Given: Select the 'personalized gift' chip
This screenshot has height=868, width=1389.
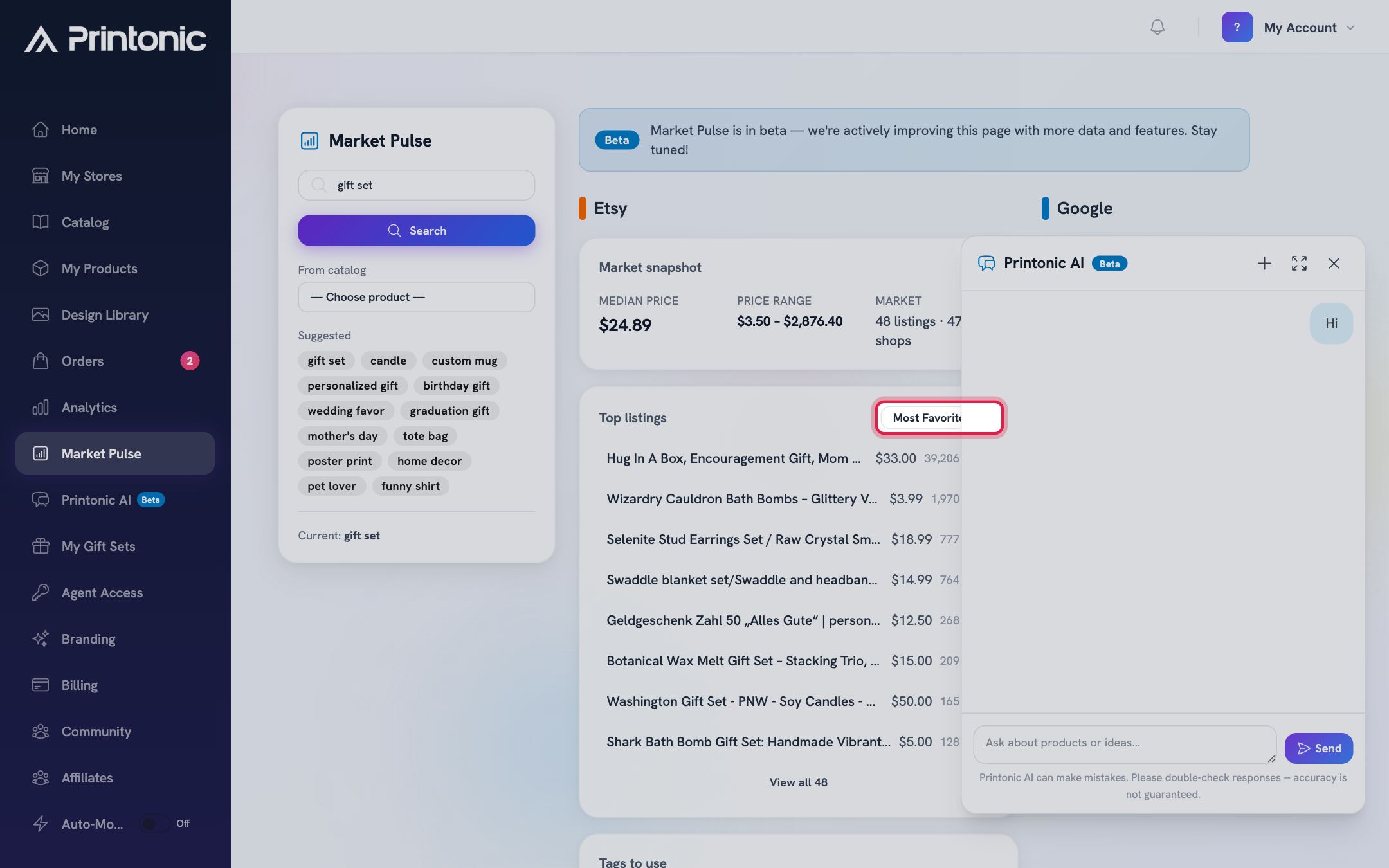Looking at the screenshot, I should (x=352, y=386).
